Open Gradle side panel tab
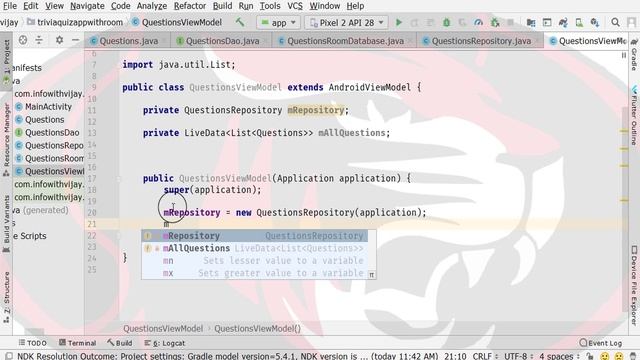Image resolution: width=640 pixels, height=360 pixels. (634, 55)
